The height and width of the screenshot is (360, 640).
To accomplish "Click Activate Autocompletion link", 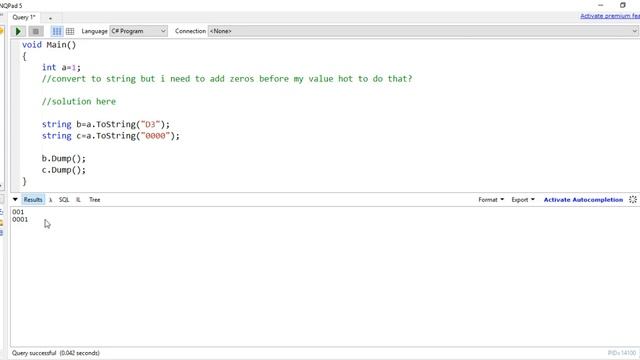I will click(583, 200).
